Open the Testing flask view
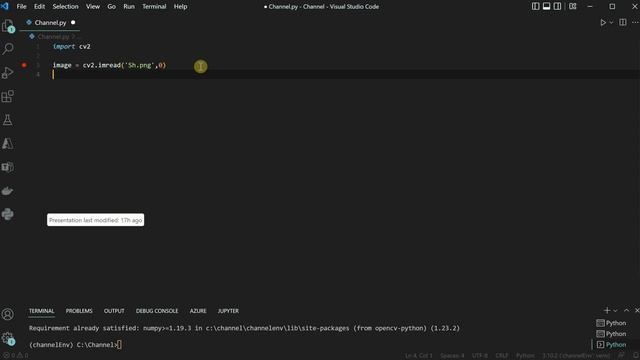 pyautogui.click(x=8, y=120)
